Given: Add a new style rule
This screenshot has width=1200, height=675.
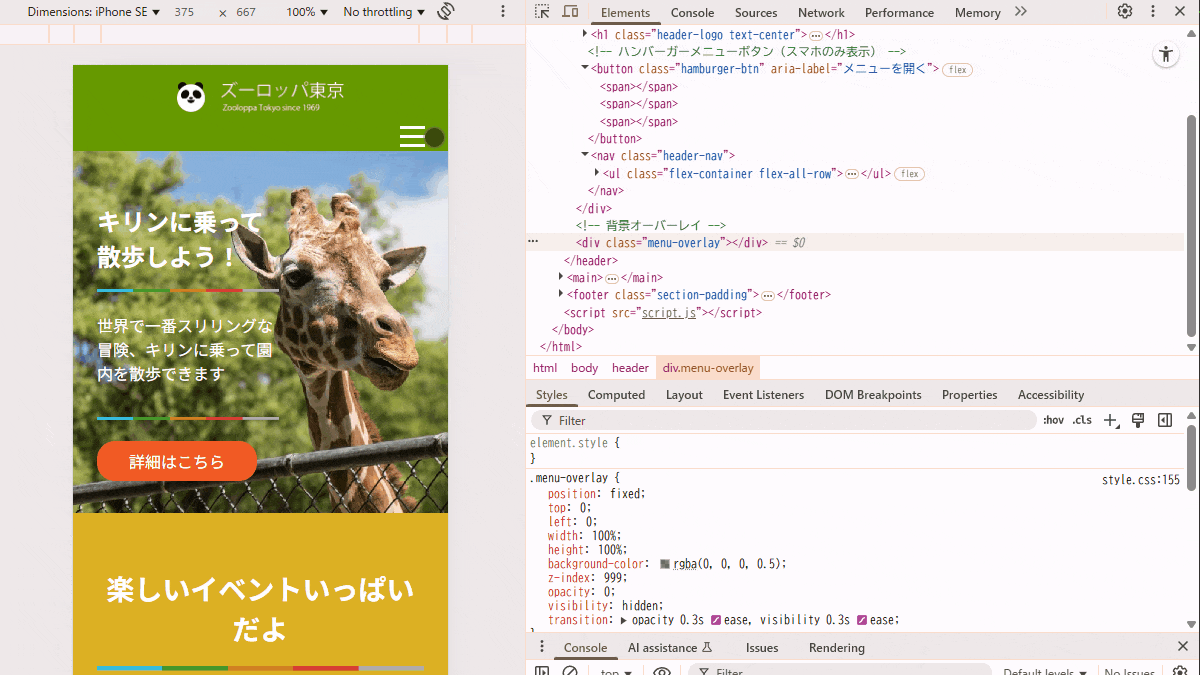Looking at the screenshot, I should pyautogui.click(x=1110, y=421).
